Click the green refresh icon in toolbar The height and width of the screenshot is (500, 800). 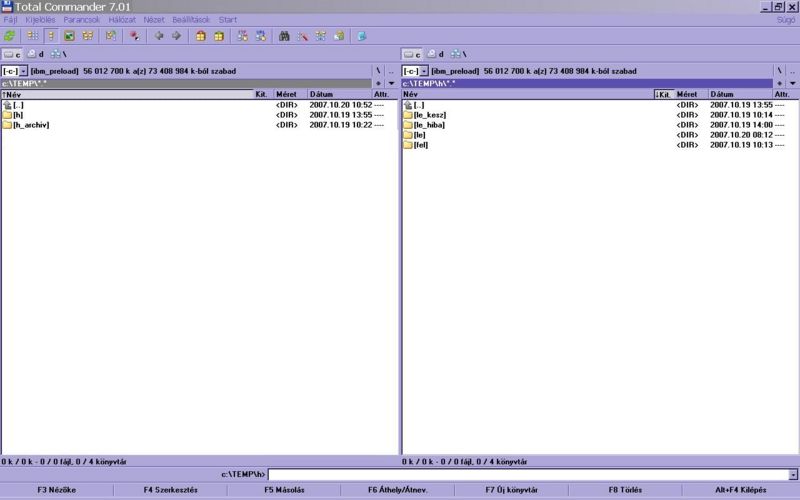point(9,36)
